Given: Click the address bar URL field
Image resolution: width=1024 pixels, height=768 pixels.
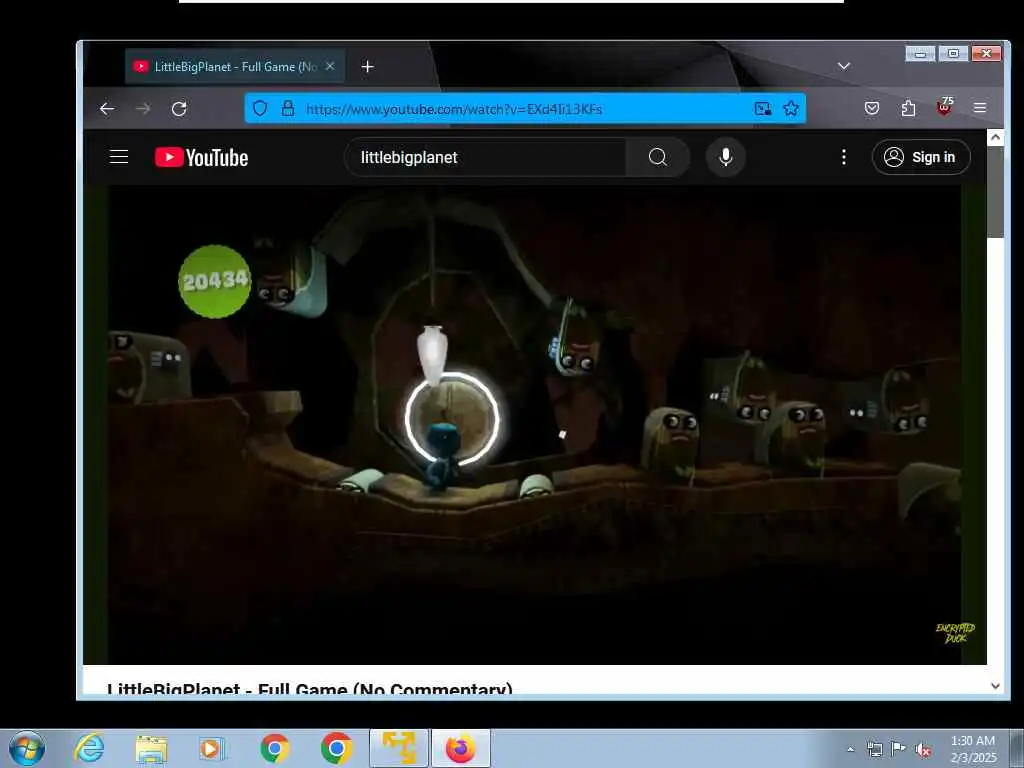Looking at the screenshot, I should 524,108.
